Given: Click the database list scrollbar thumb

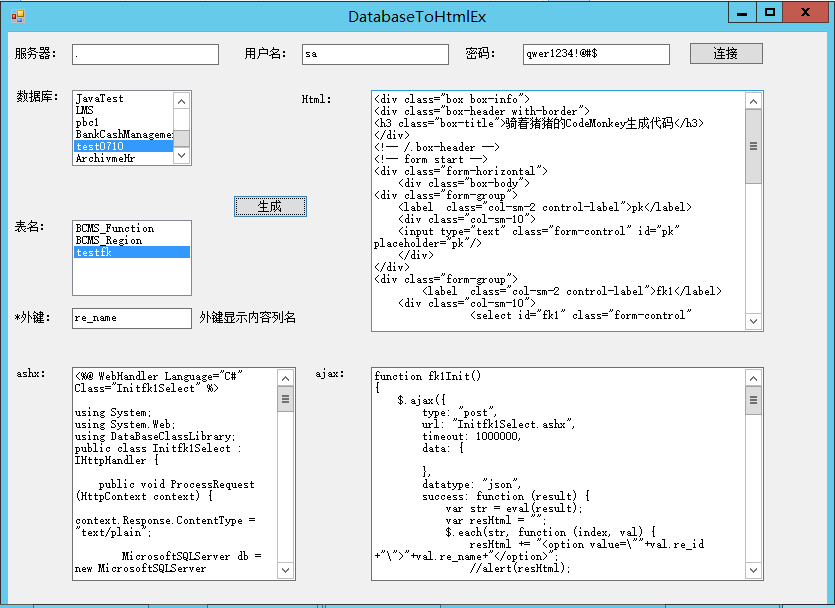Looking at the screenshot, I should coord(182,138).
